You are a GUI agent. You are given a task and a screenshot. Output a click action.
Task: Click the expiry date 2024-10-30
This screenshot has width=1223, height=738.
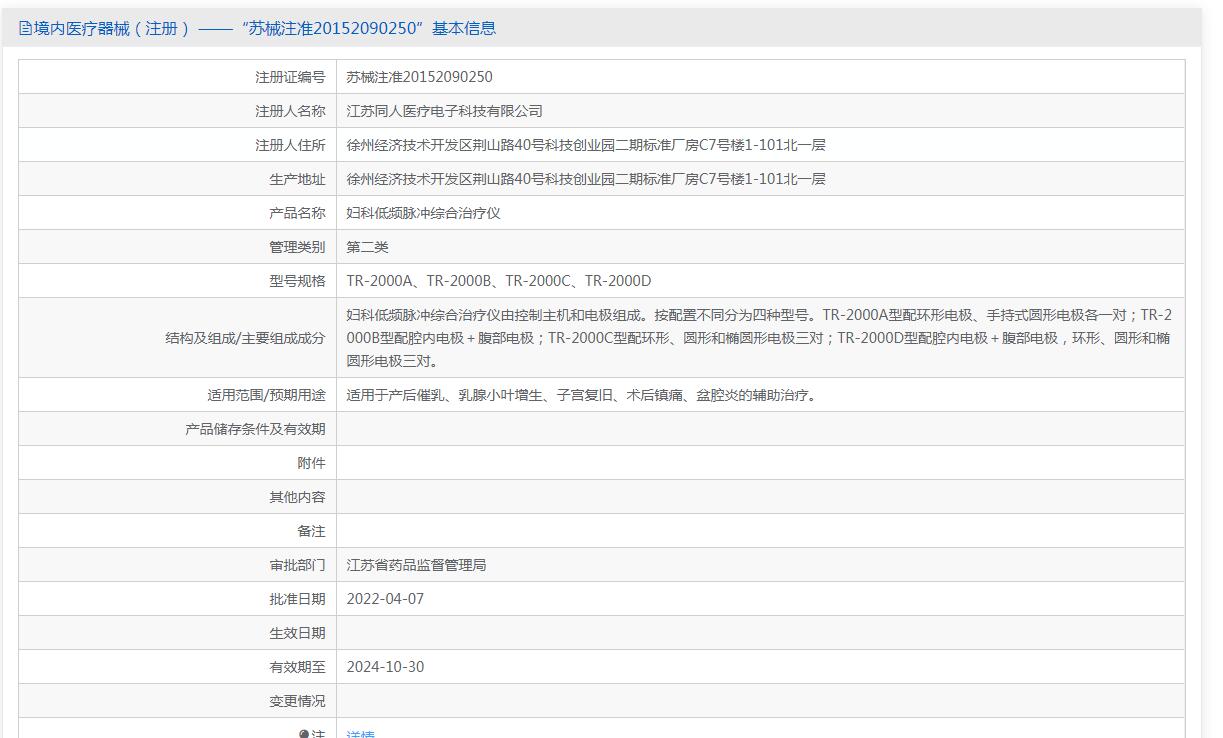point(385,667)
